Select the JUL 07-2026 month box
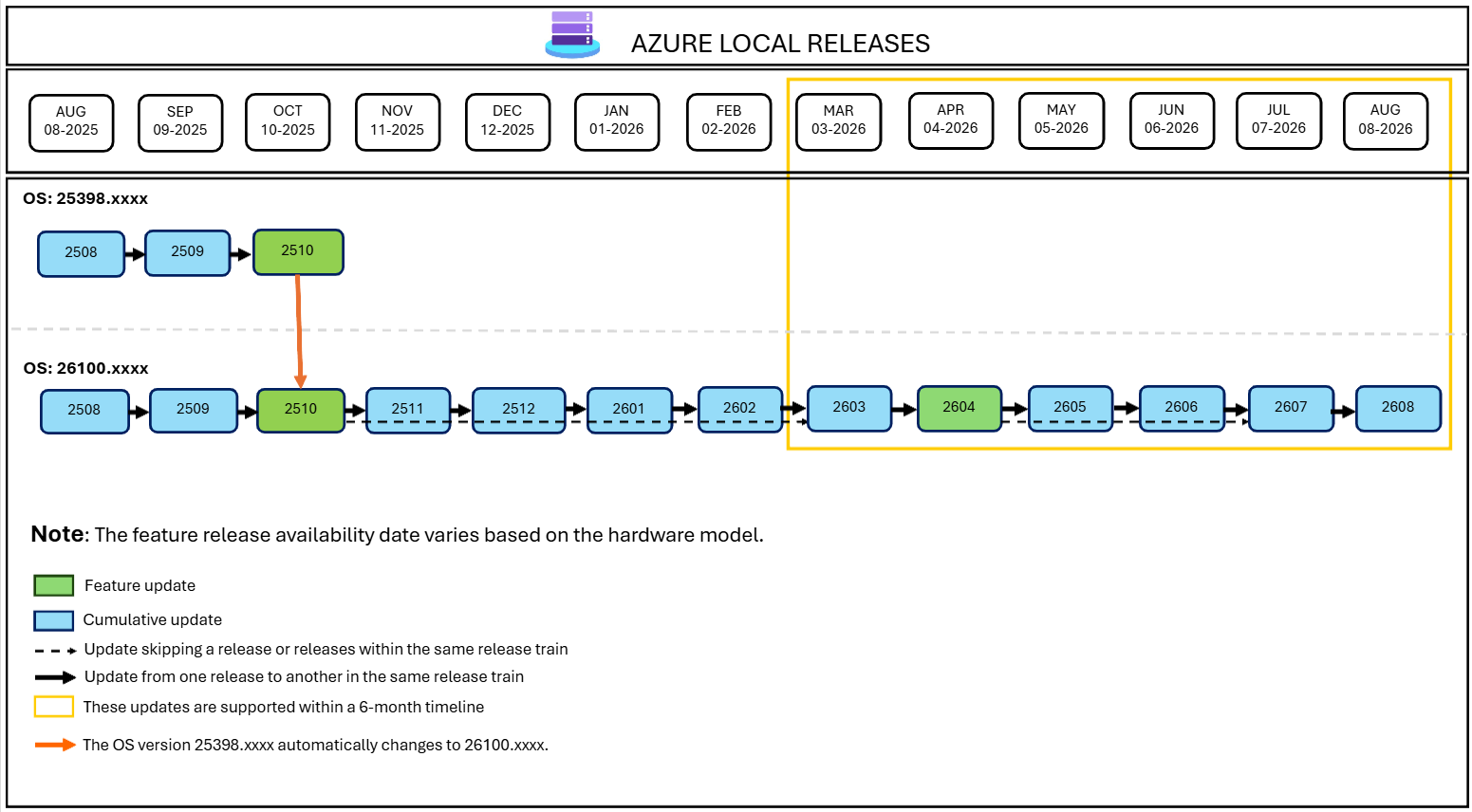Screen dimensions: 1472x812 coord(1279,120)
